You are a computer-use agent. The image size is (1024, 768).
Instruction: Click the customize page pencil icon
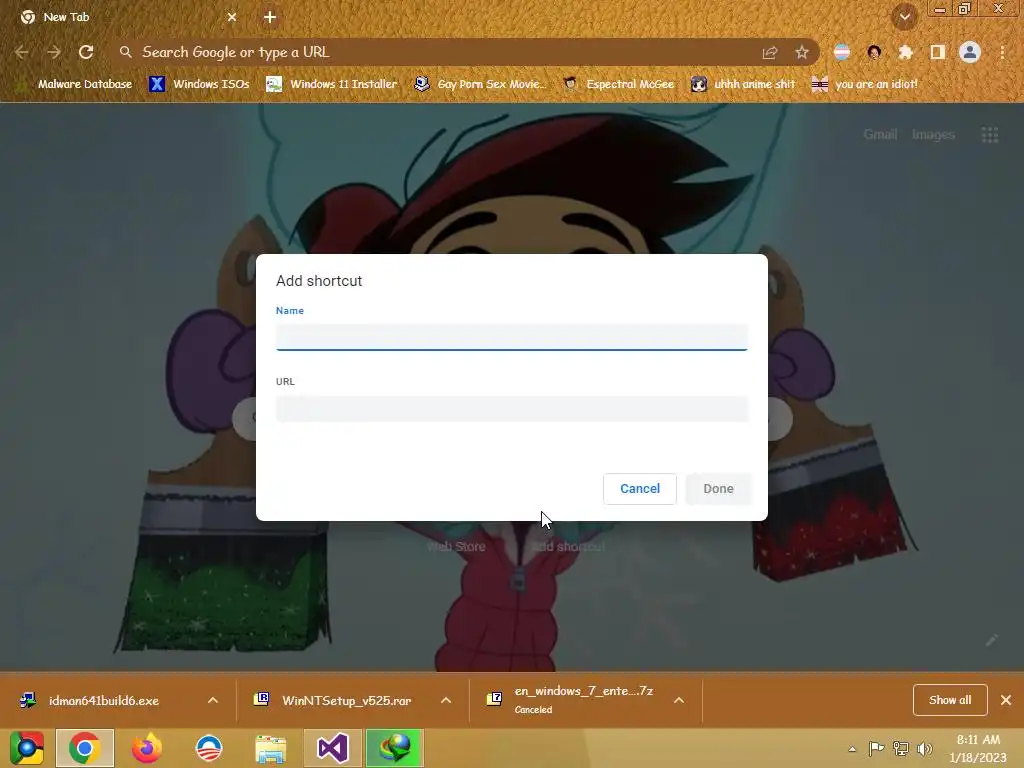click(x=991, y=640)
